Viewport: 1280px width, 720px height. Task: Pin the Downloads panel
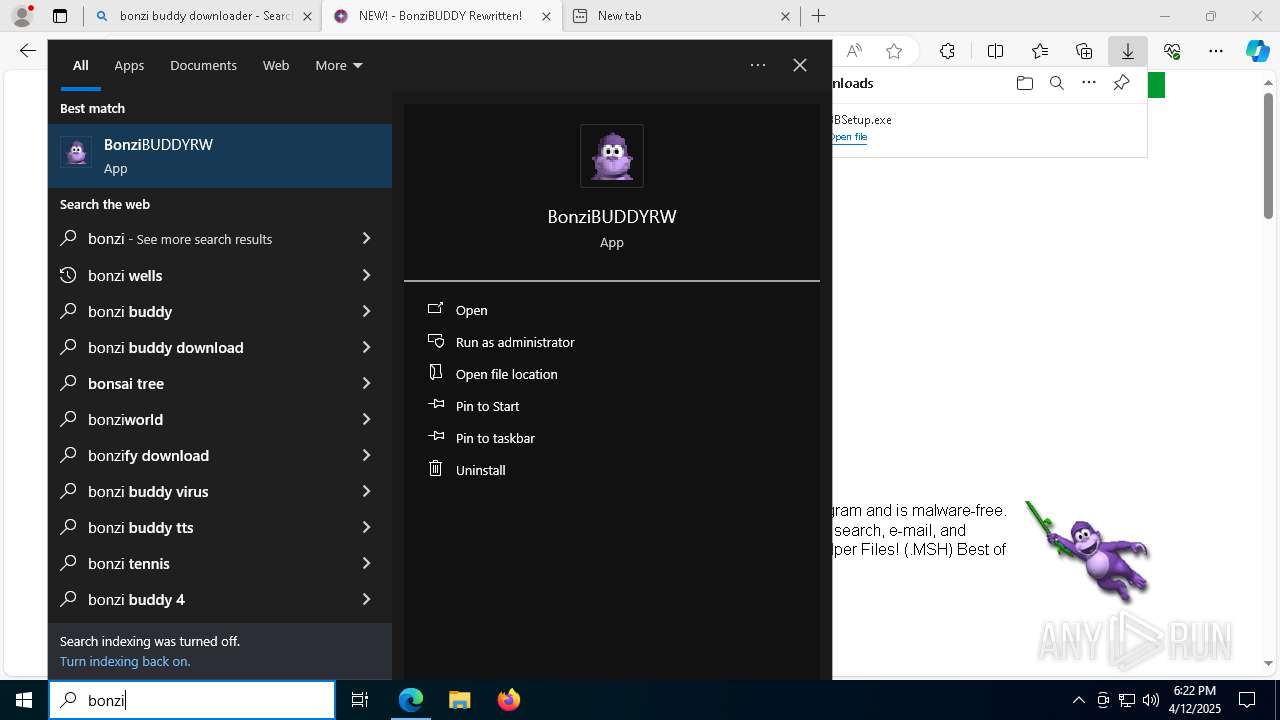tap(1121, 83)
